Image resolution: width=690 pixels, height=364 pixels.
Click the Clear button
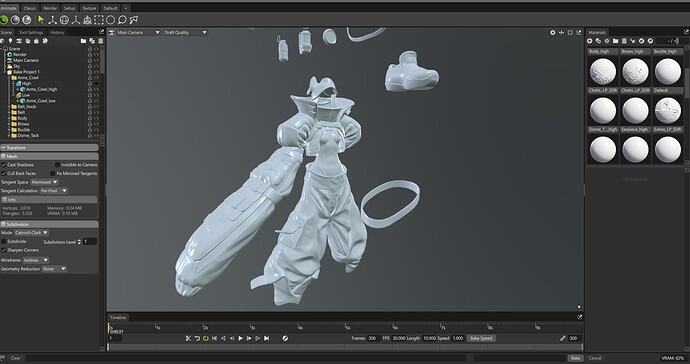15,358
